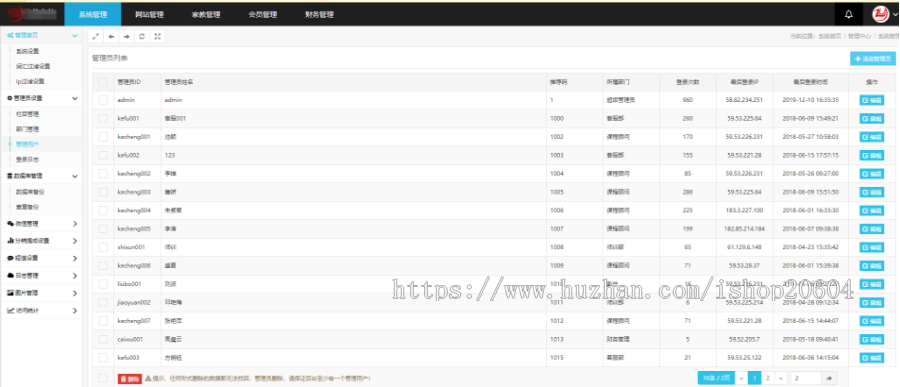Click the edit button for caiwu001

tap(871, 339)
